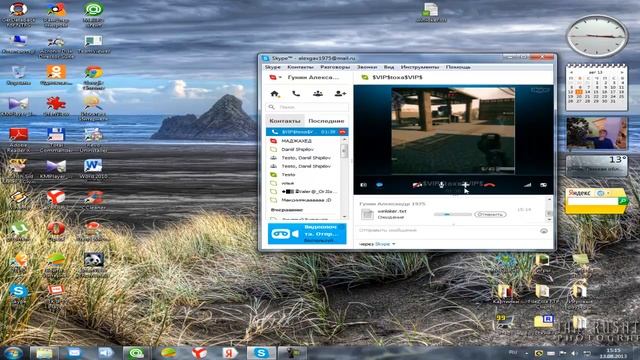The image size is (640, 360).
Task: Open the Total Commander desktop icon
Action: [56, 140]
